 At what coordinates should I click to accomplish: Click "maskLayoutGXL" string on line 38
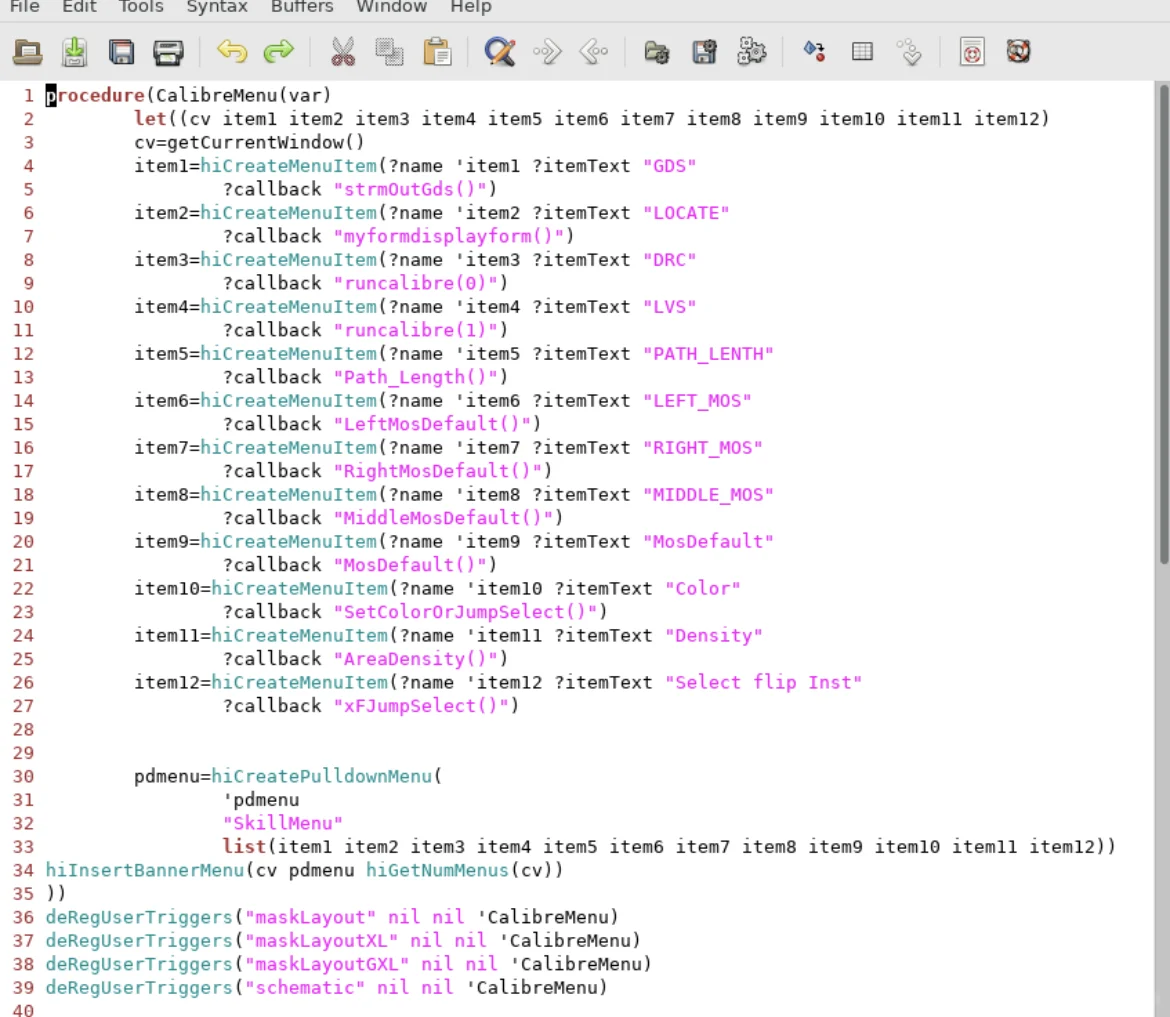(x=327, y=965)
